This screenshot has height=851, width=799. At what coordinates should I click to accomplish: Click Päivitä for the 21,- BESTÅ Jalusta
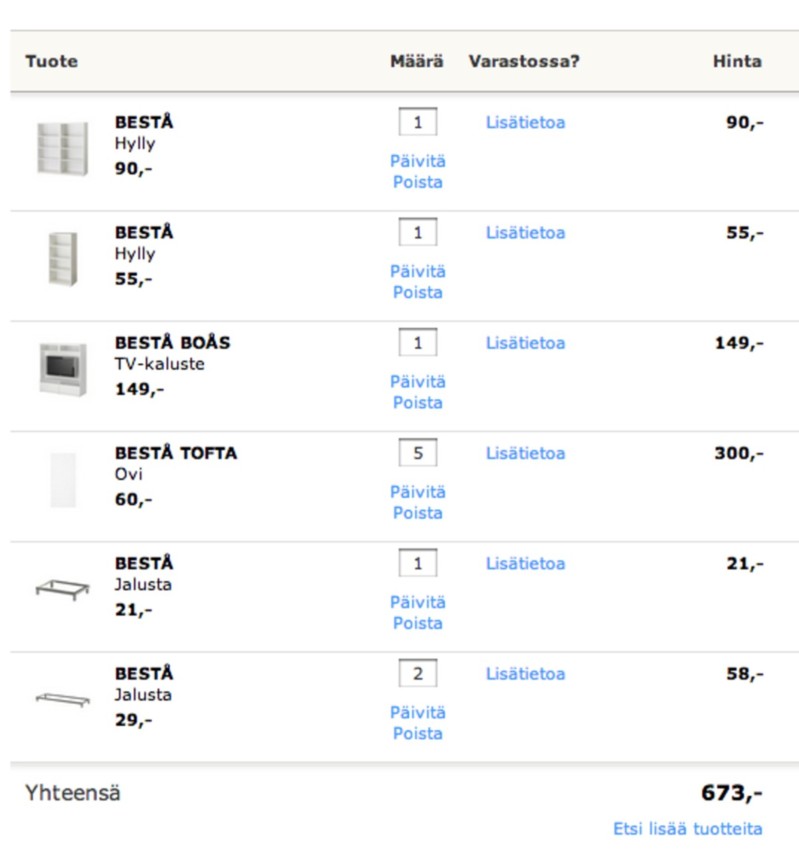[x=417, y=602]
